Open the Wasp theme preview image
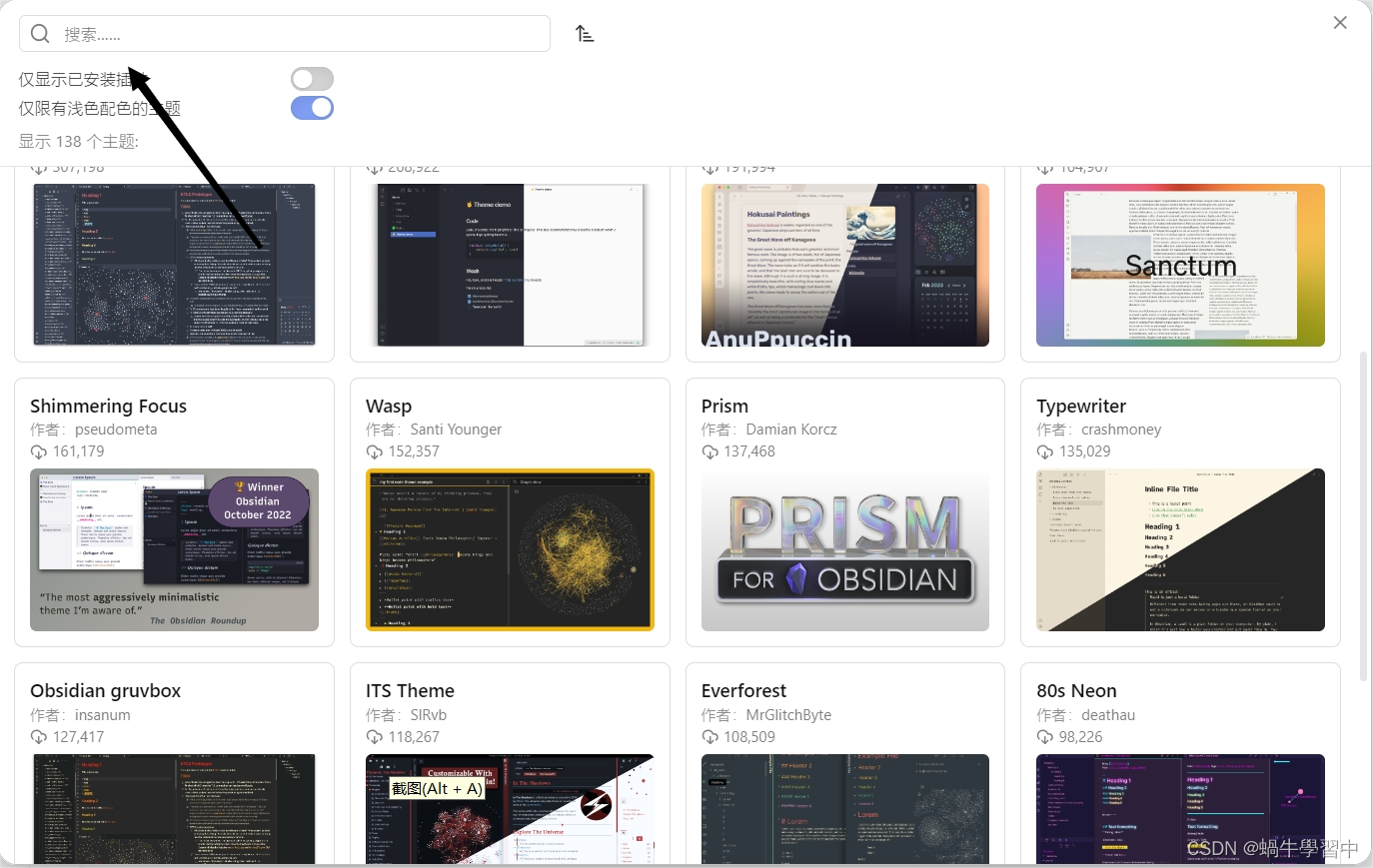The image size is (1373, 868). pos(510,549)
